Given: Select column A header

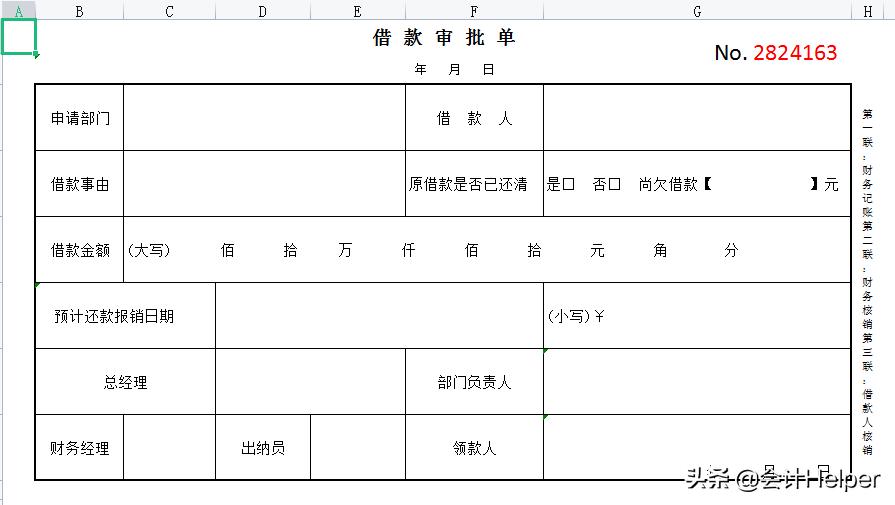Looking at the screenshot, I should [19, 10].
